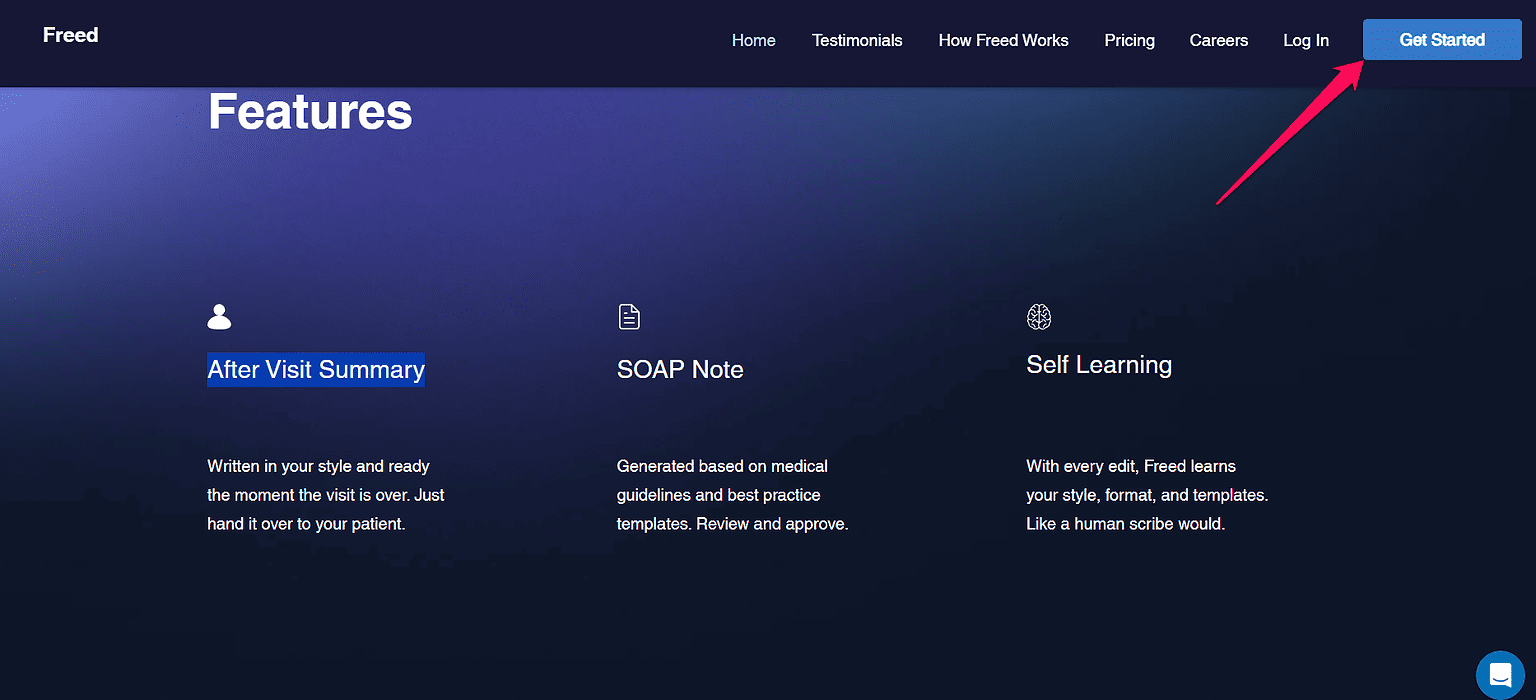Select Testimonials in the navigation bar
The width and height of the screenshot is (1536, 700).
pos(857,40)
